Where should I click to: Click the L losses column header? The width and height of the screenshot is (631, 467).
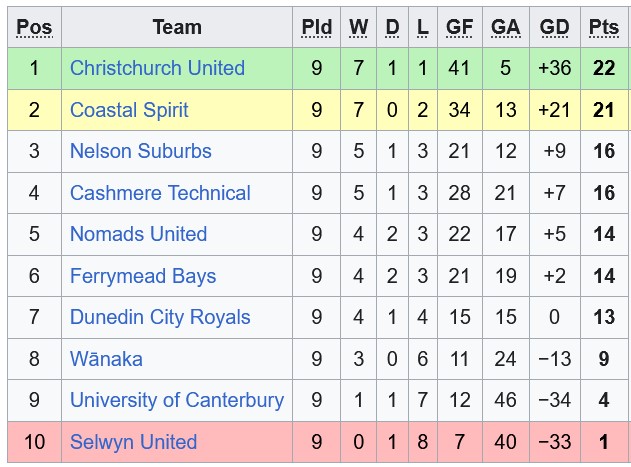click(x=423, y=27)
